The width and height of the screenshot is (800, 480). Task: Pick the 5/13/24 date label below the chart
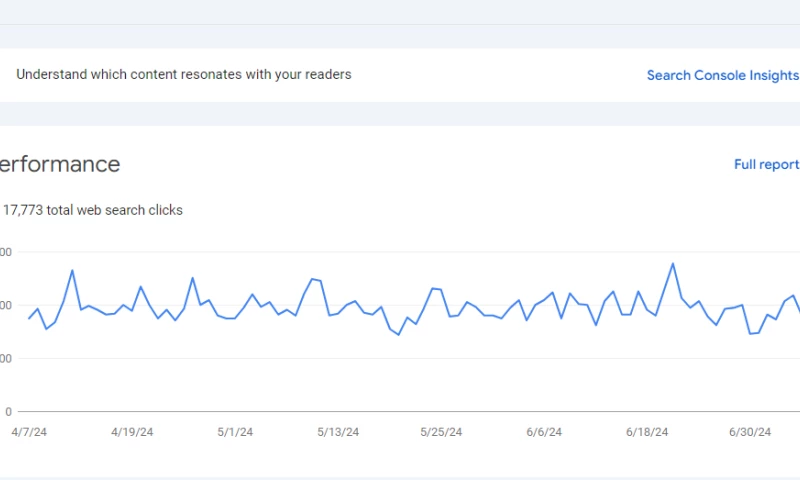point(338,432)
